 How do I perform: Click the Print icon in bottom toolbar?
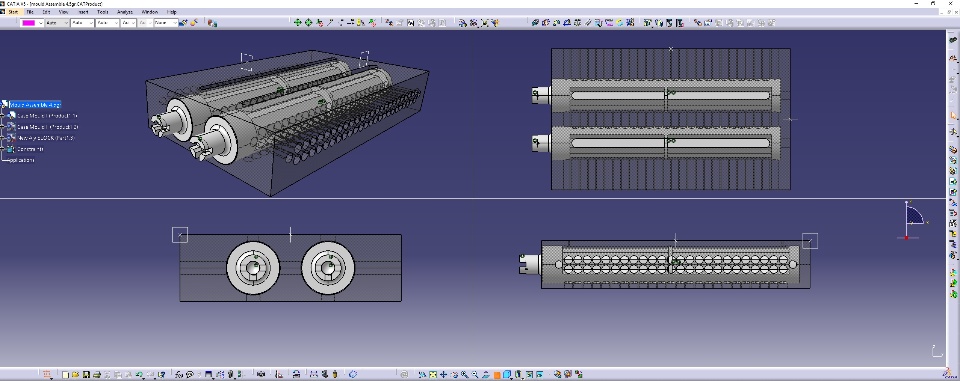coord(97,374)
